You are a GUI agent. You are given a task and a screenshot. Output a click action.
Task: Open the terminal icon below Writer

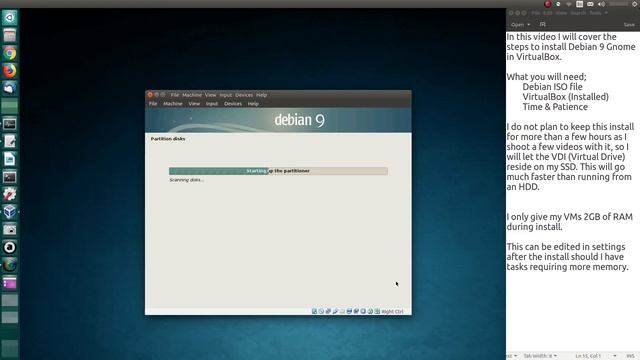(9, 176)
